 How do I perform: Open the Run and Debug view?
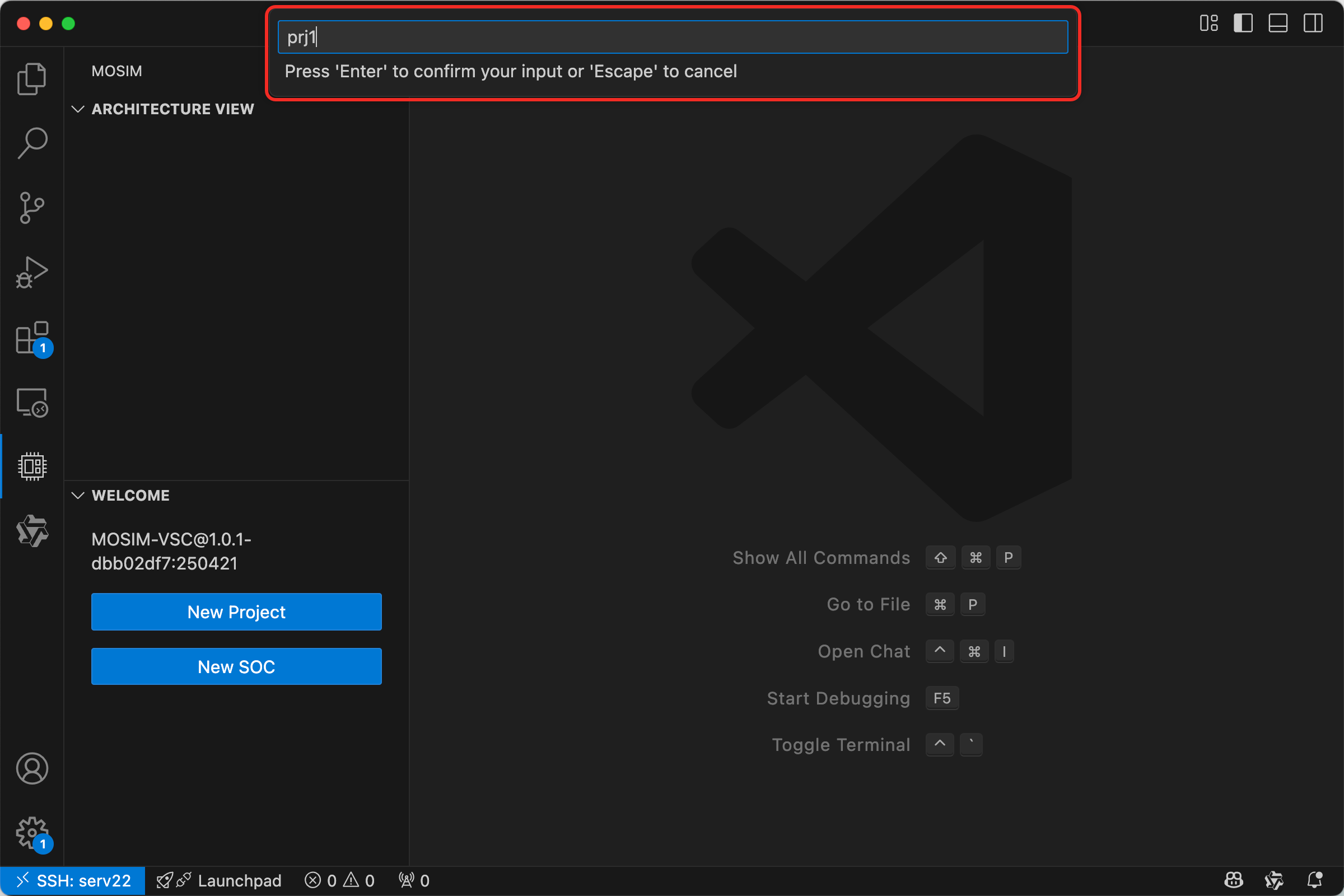point(32,273)
